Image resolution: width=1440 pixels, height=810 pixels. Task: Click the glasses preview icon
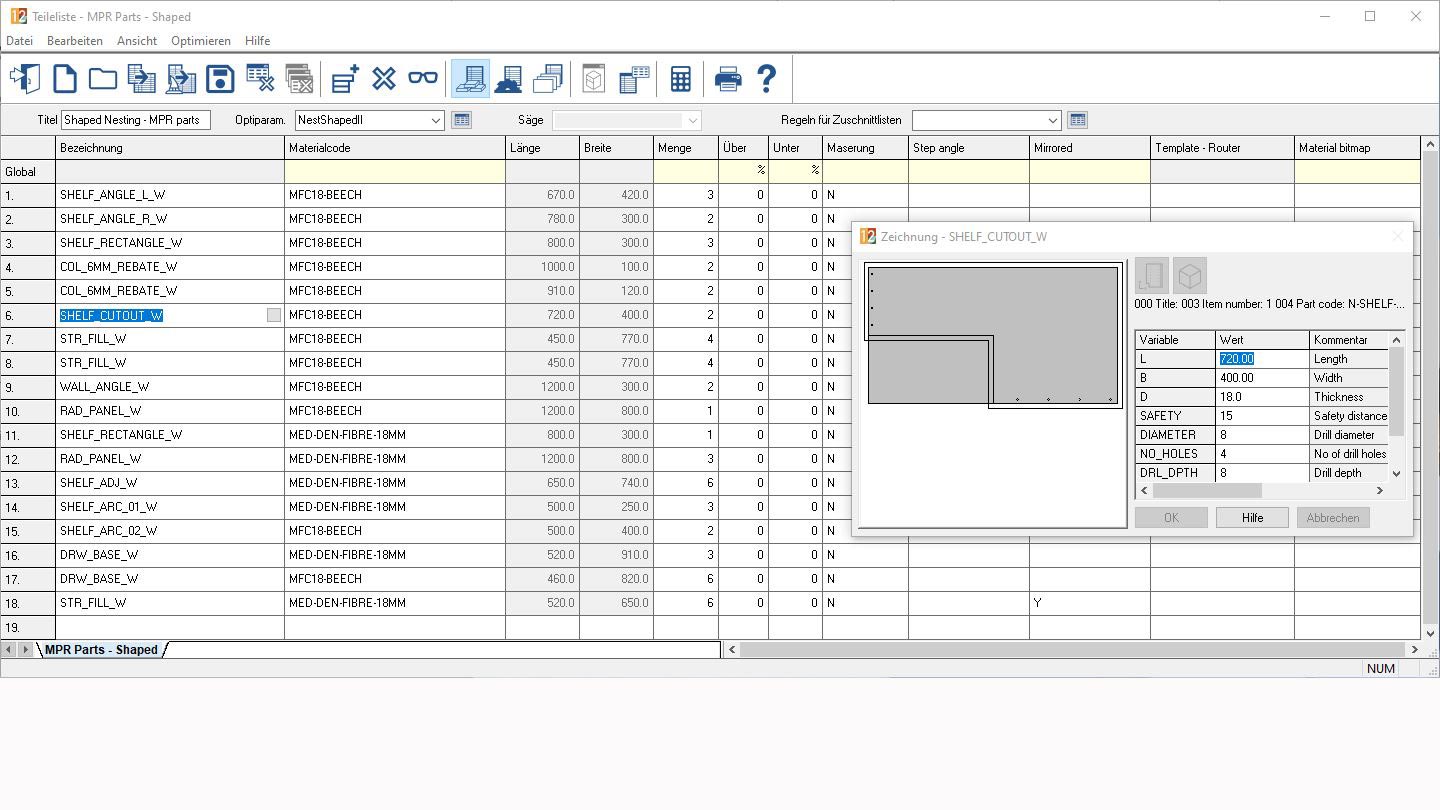pos(423,79)
